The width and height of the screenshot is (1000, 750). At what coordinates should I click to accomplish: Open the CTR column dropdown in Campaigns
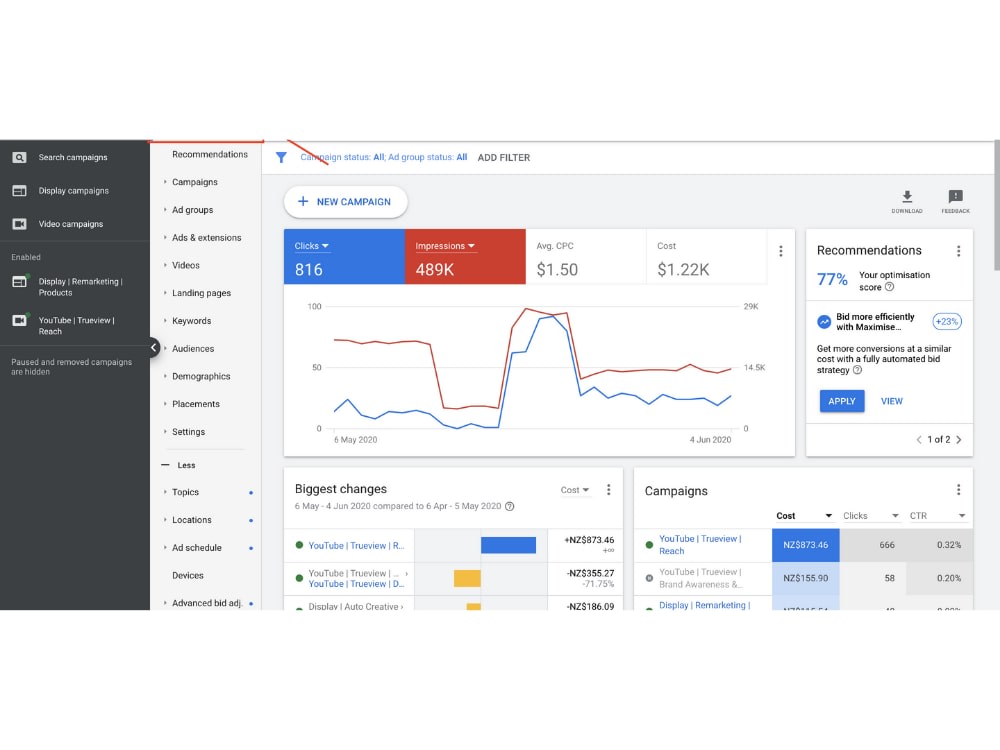(x=938, y=516)
